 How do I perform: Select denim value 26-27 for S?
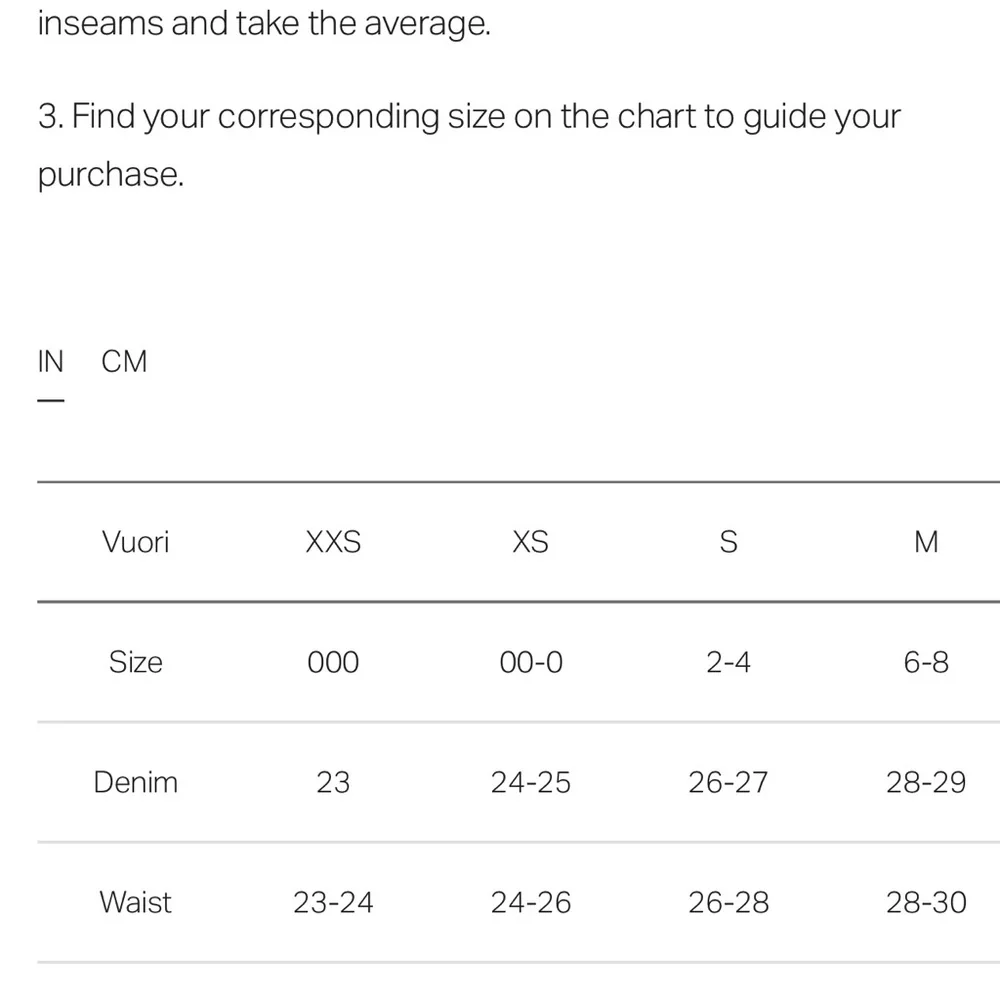pos(728,782)
